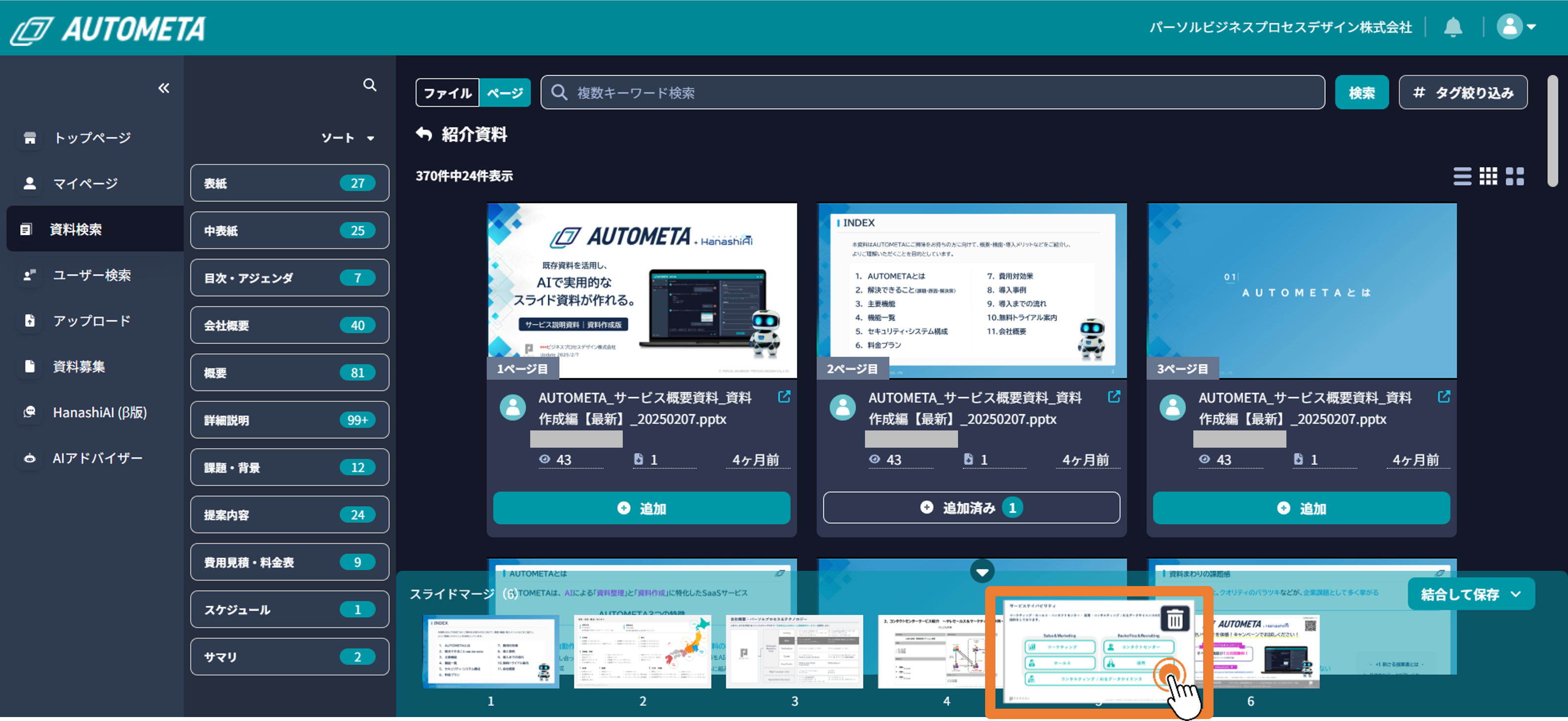Open the ソート dropdown
This screenshot has width=1568, height=721.
348,137
